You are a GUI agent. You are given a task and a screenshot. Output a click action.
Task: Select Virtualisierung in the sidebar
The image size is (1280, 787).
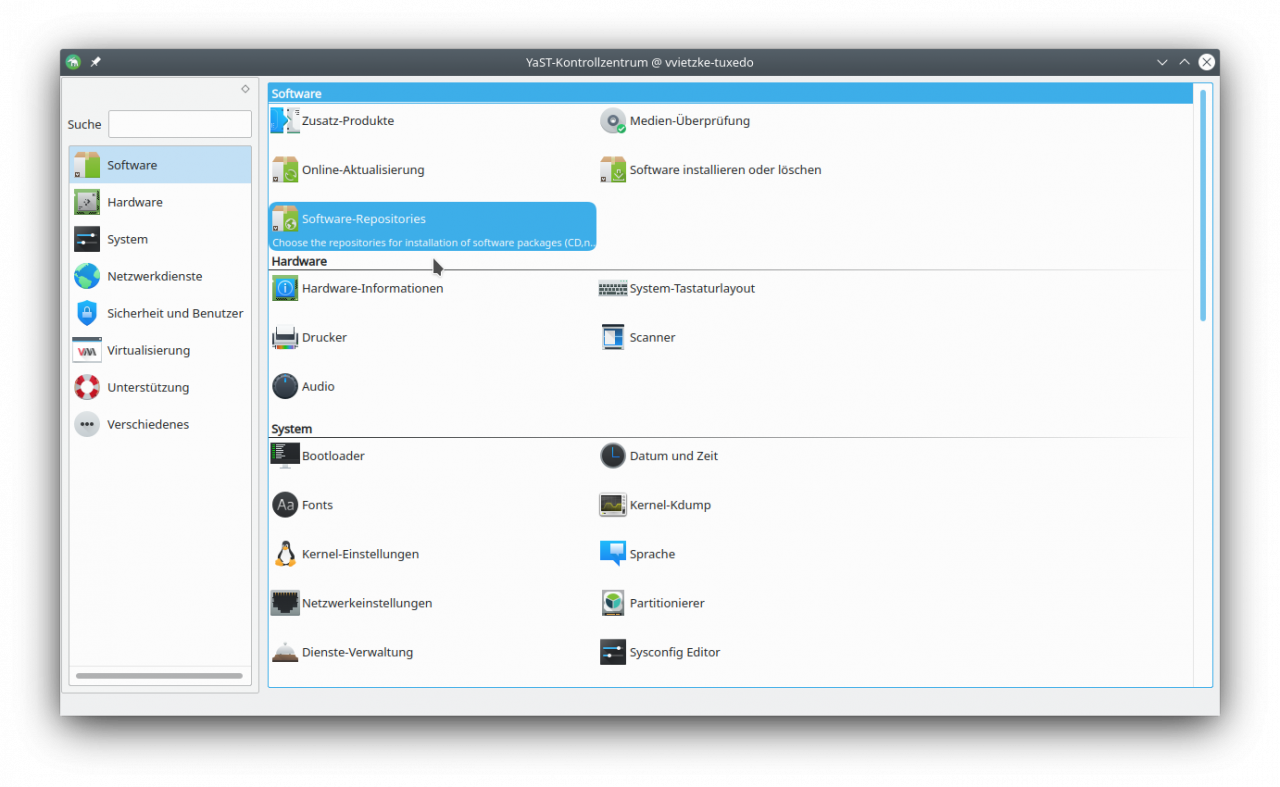click(x=160, y=350)
